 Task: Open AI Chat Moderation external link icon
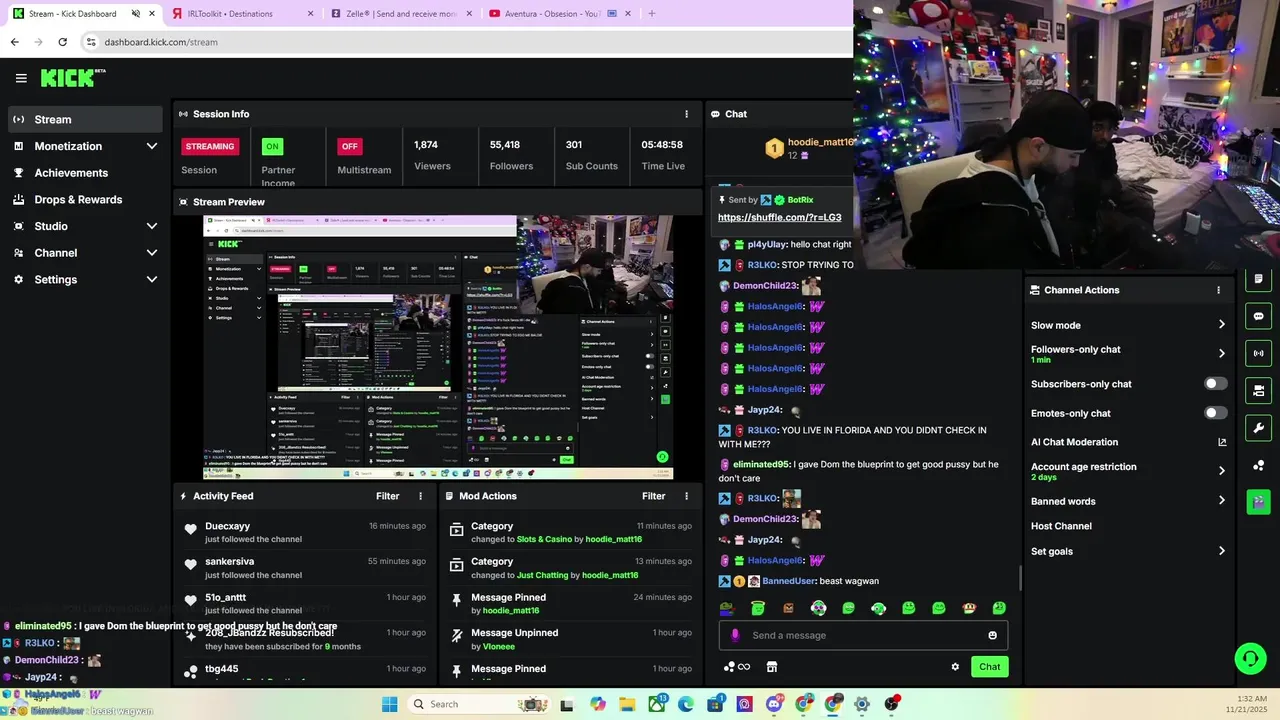(1222, 442)
